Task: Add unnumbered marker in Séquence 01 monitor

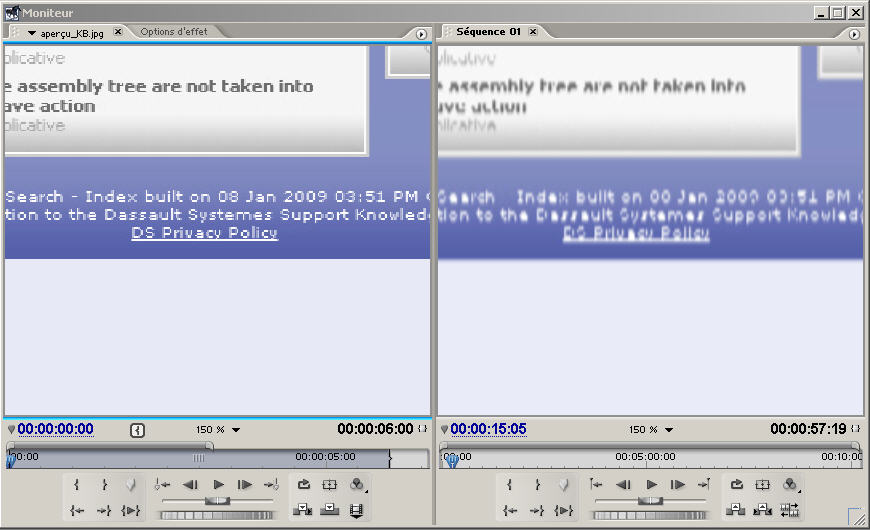Action: (563, 485)
